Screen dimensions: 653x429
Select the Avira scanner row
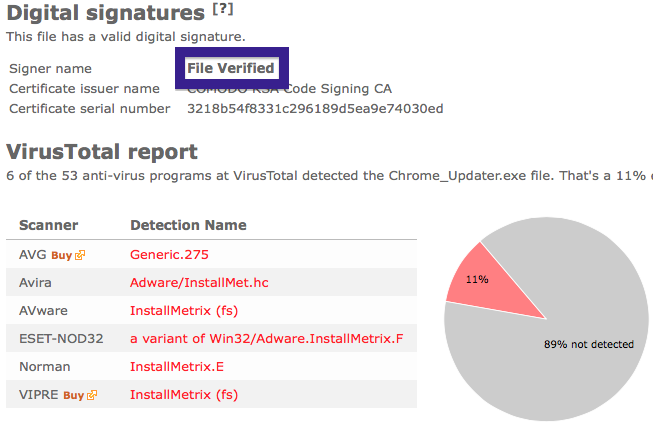(211, 282)
